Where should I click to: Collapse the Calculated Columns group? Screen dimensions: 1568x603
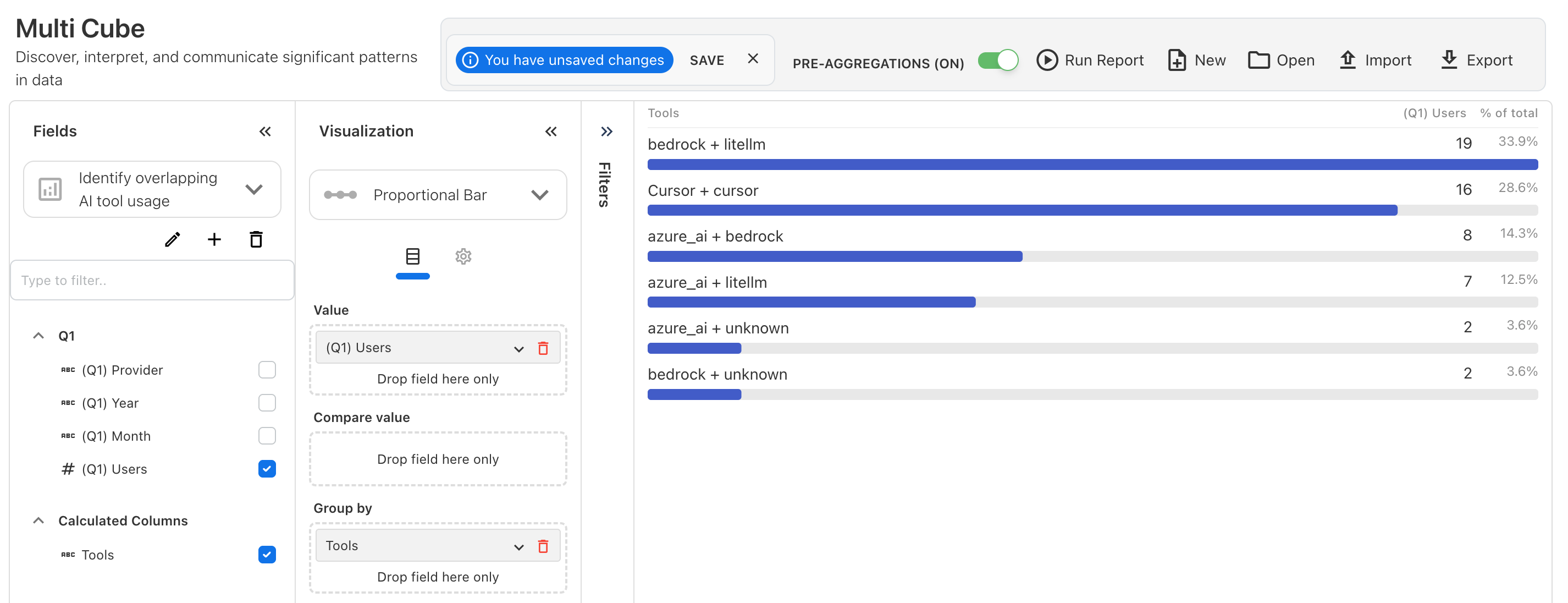click(x=38, y=520)
